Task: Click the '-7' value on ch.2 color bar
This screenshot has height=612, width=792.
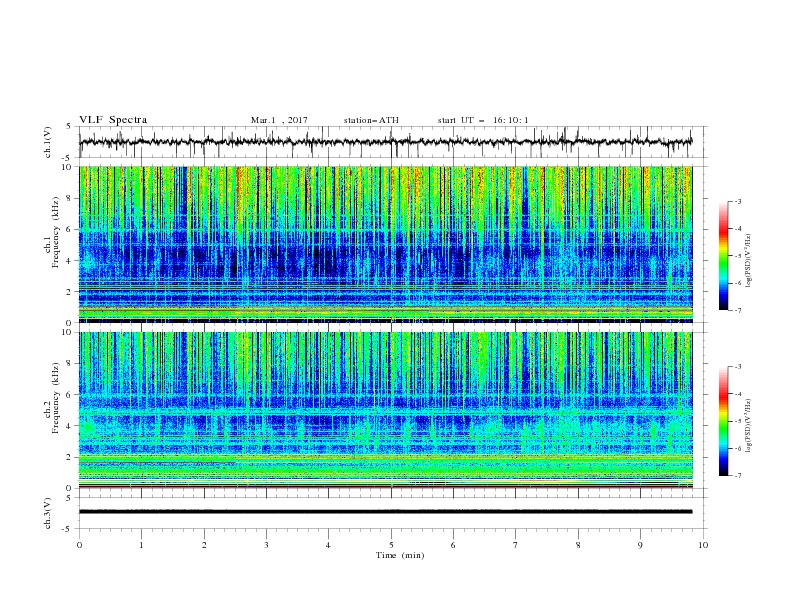Action: pyautogui.click(x=738, y=476)
